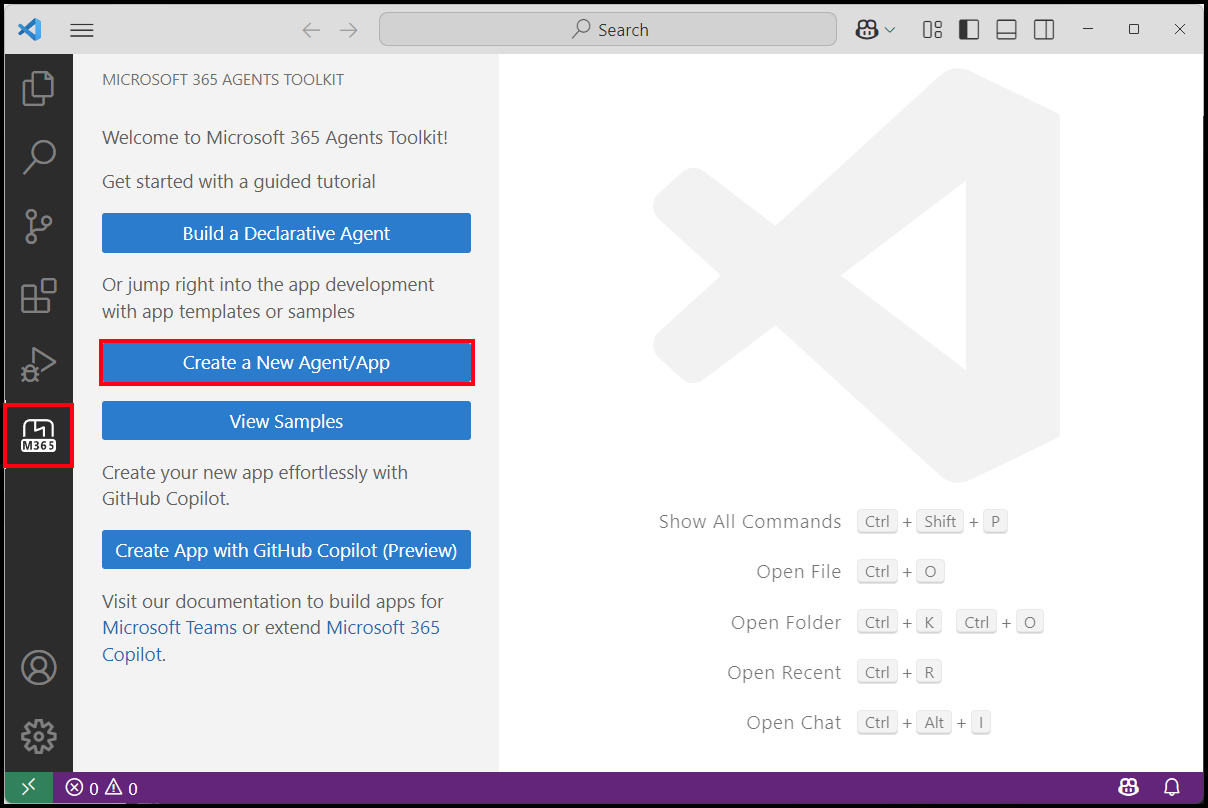The height and width of the screenshot is (808, 1208).
Task: Open the notifications bell
Action: pos(1172,787)
